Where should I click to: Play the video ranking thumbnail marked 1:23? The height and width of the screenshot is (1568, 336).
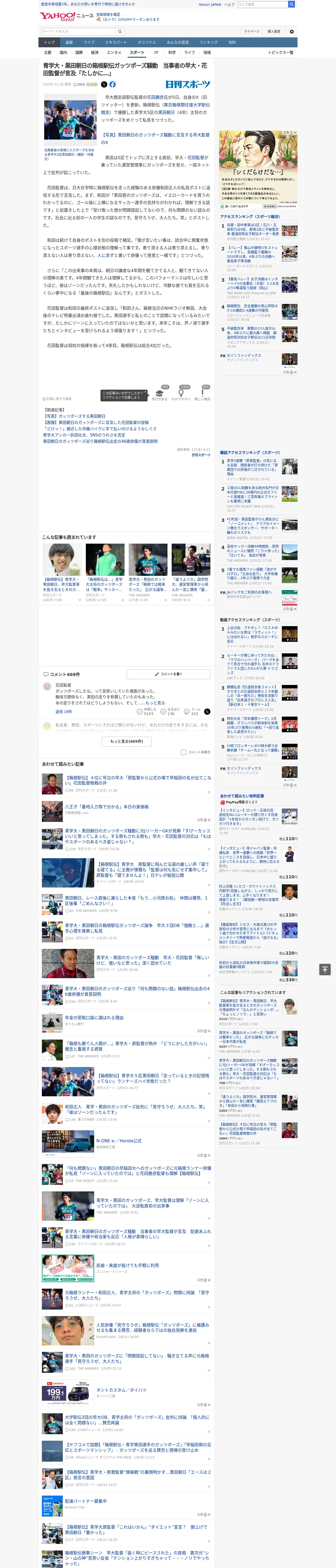point(289,751)
